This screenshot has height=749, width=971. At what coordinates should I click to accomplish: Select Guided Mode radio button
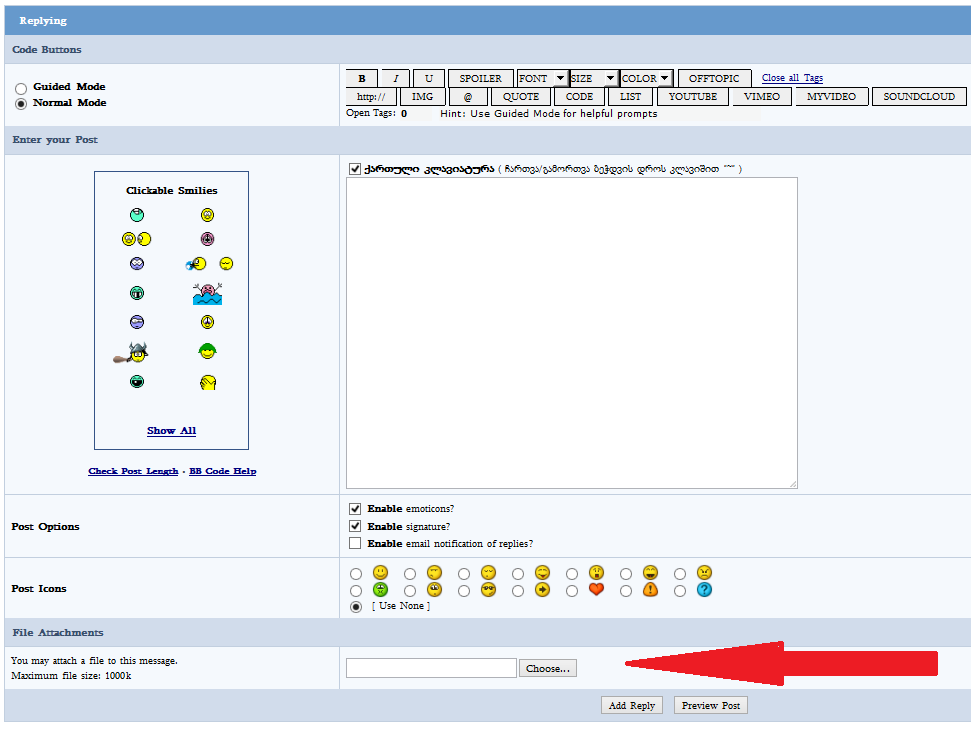click(21, 89)
